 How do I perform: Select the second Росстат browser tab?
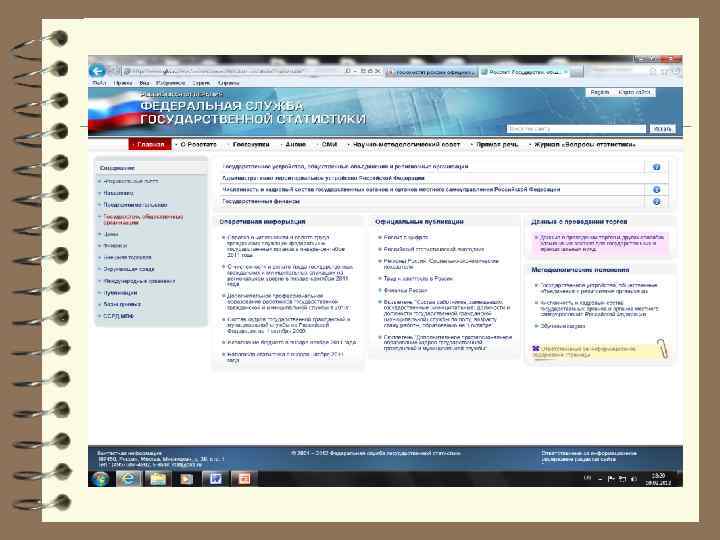[524, 72]
